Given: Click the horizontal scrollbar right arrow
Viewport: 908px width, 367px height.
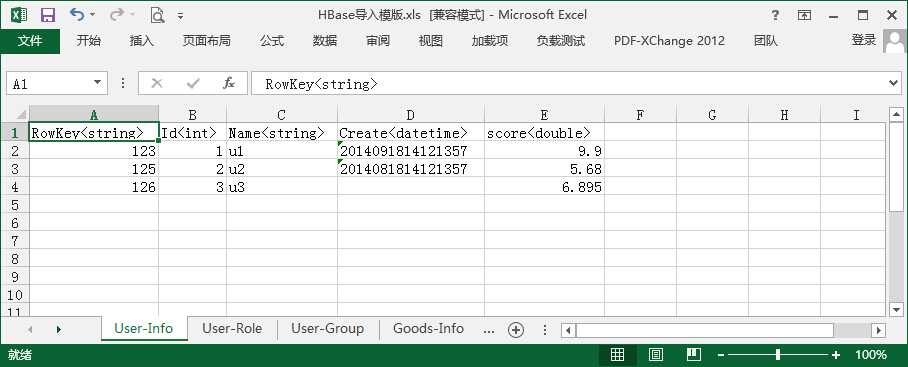Looking at the screenshot, I should click(x=878, y=331).
